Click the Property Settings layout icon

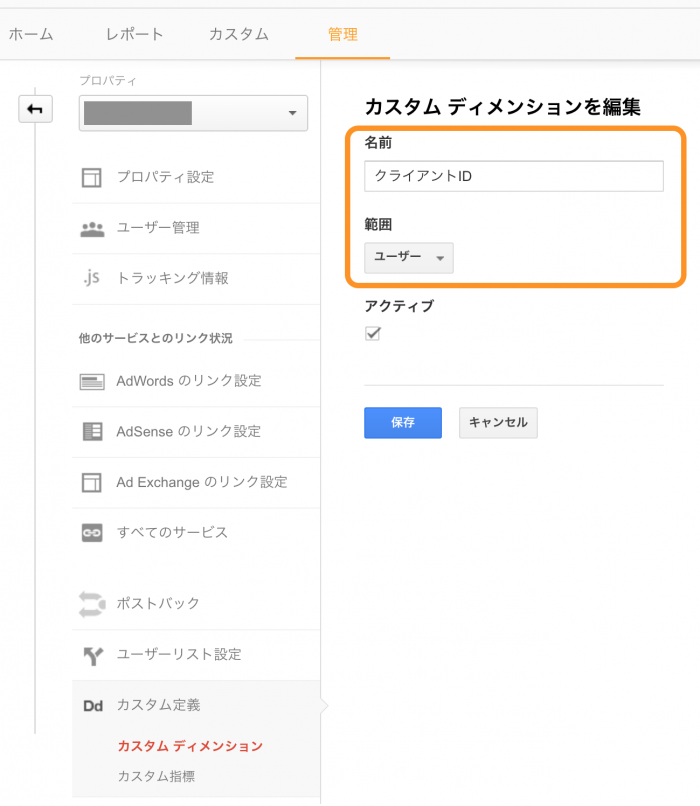pos(92,177)
